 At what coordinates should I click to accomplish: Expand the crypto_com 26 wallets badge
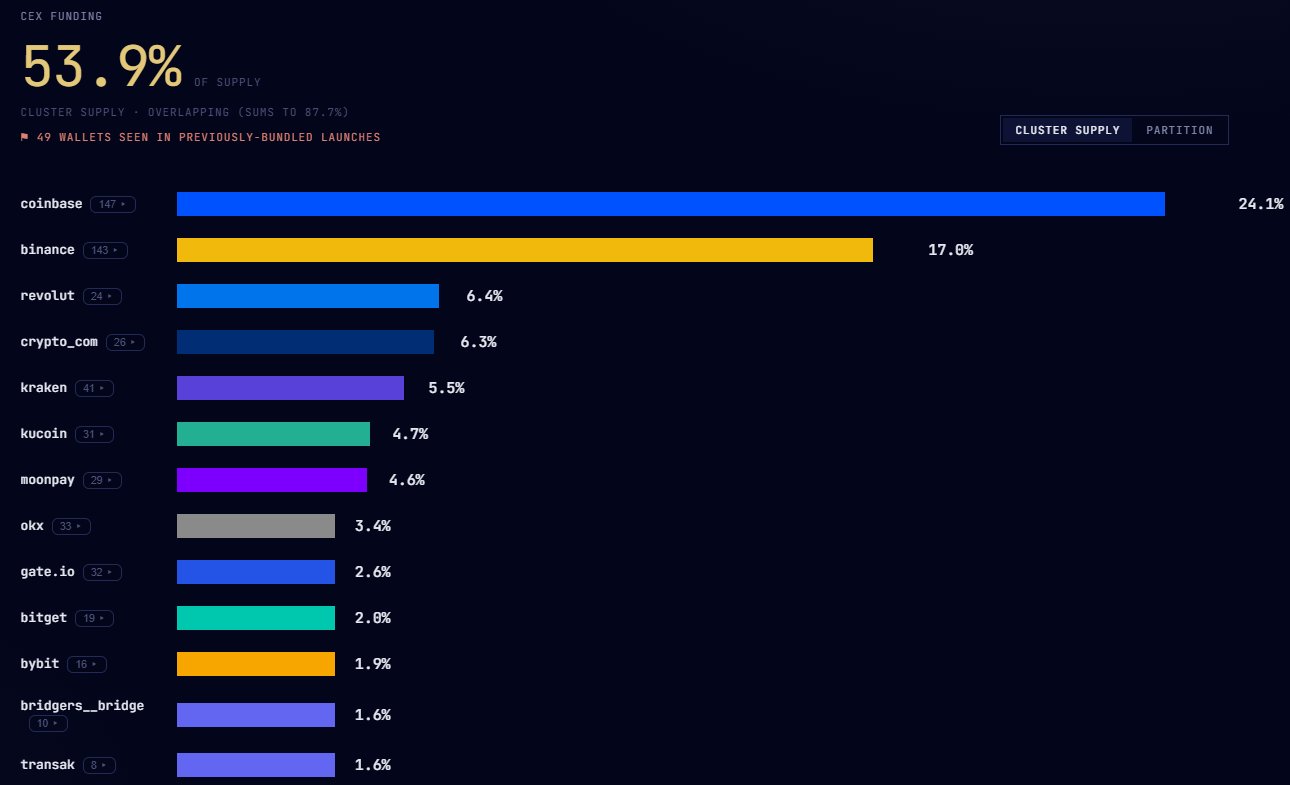[125, 342]
